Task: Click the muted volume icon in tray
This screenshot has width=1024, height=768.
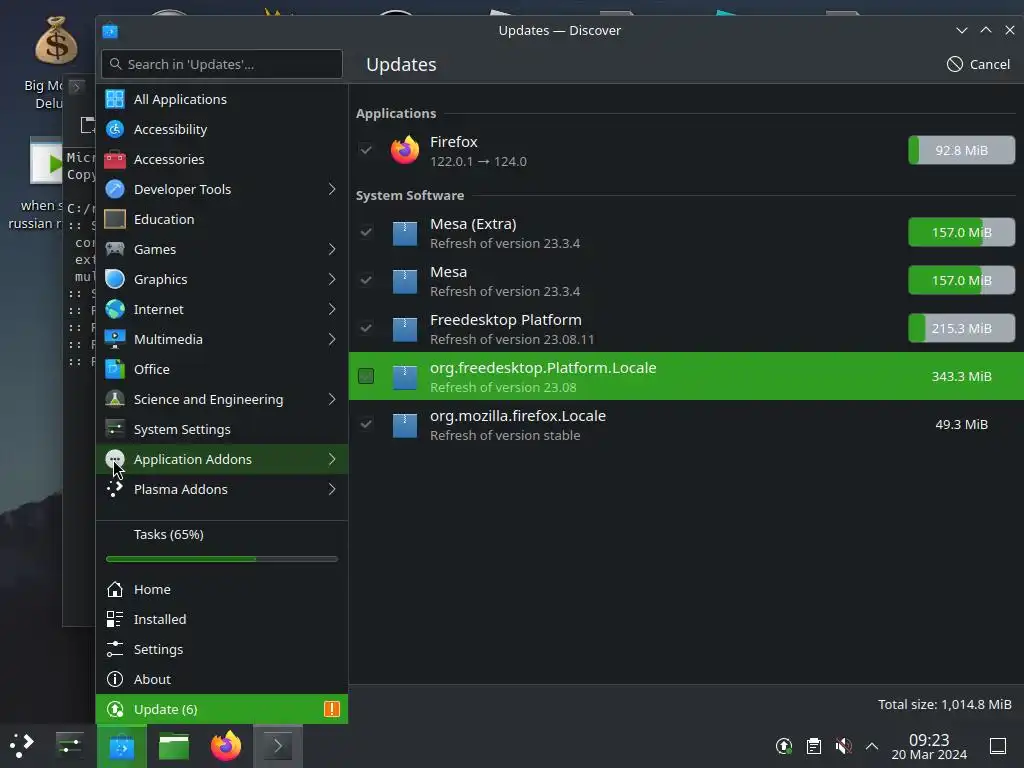Action: (843, 746)
